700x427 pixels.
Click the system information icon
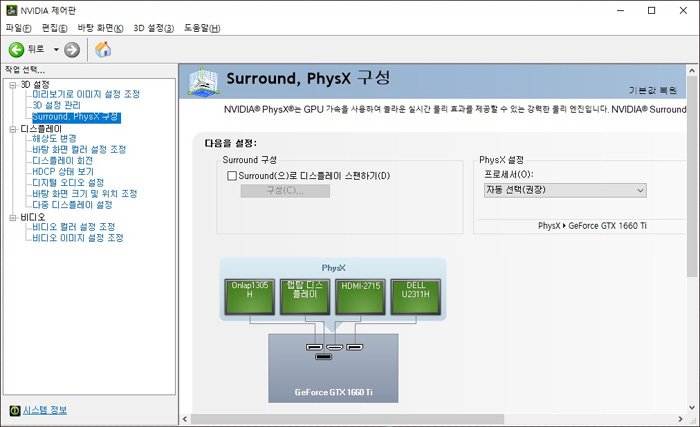click(15, 410)
